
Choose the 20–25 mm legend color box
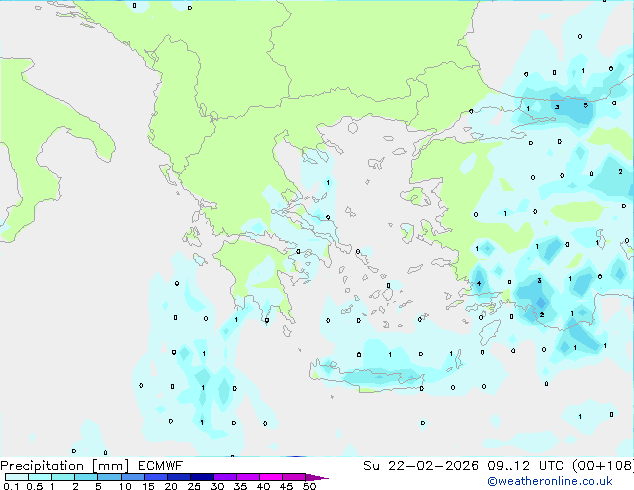179,477
